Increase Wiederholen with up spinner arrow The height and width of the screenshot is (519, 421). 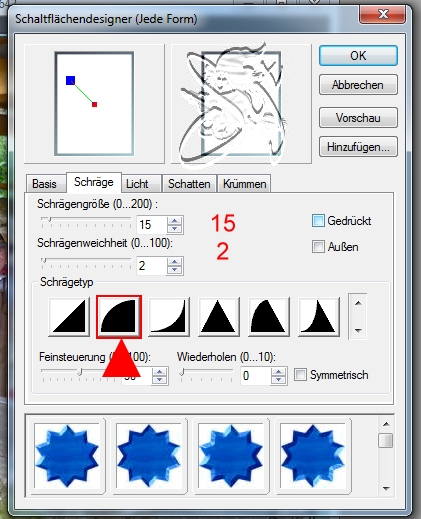278,372
